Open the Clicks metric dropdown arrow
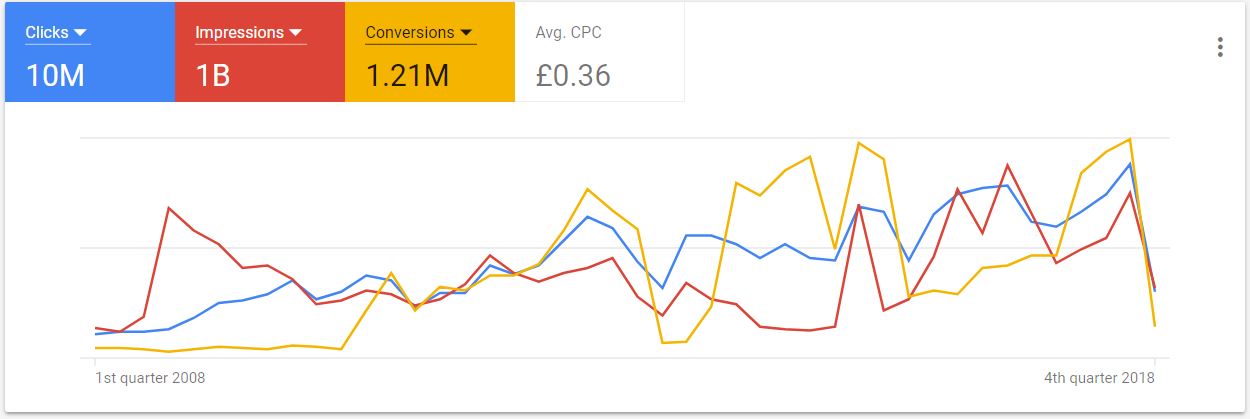This screenshot has height=419, width=1250. point(81,33)
